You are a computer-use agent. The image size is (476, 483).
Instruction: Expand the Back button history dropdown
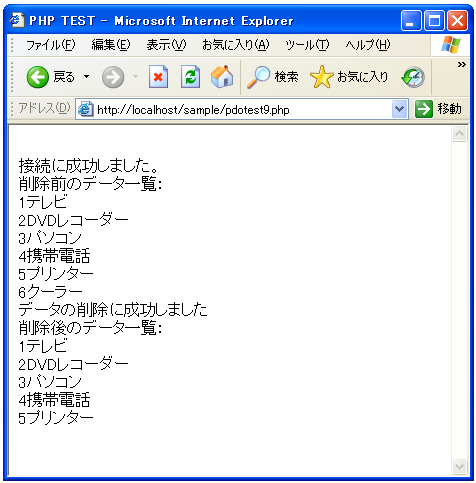tap(86, 77)
